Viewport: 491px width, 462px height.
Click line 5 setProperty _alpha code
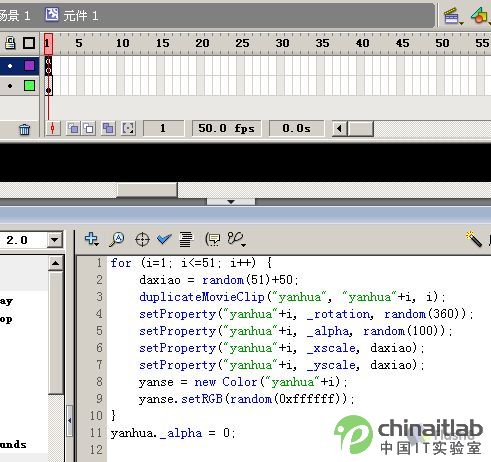[x=296, y=331]
